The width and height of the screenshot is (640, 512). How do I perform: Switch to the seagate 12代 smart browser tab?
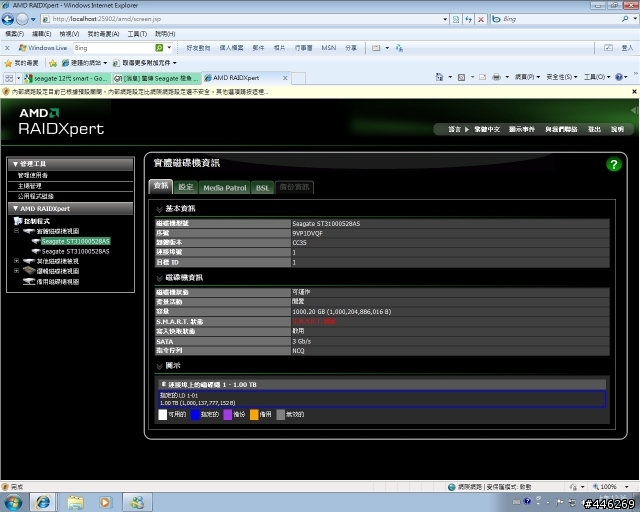point(67,78)
